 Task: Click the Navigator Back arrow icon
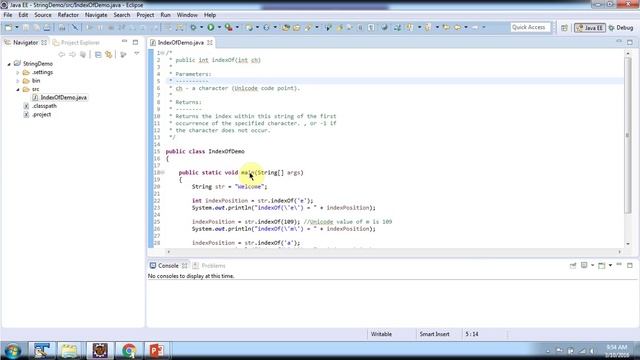pyautogui.click(x=62, y=54)
